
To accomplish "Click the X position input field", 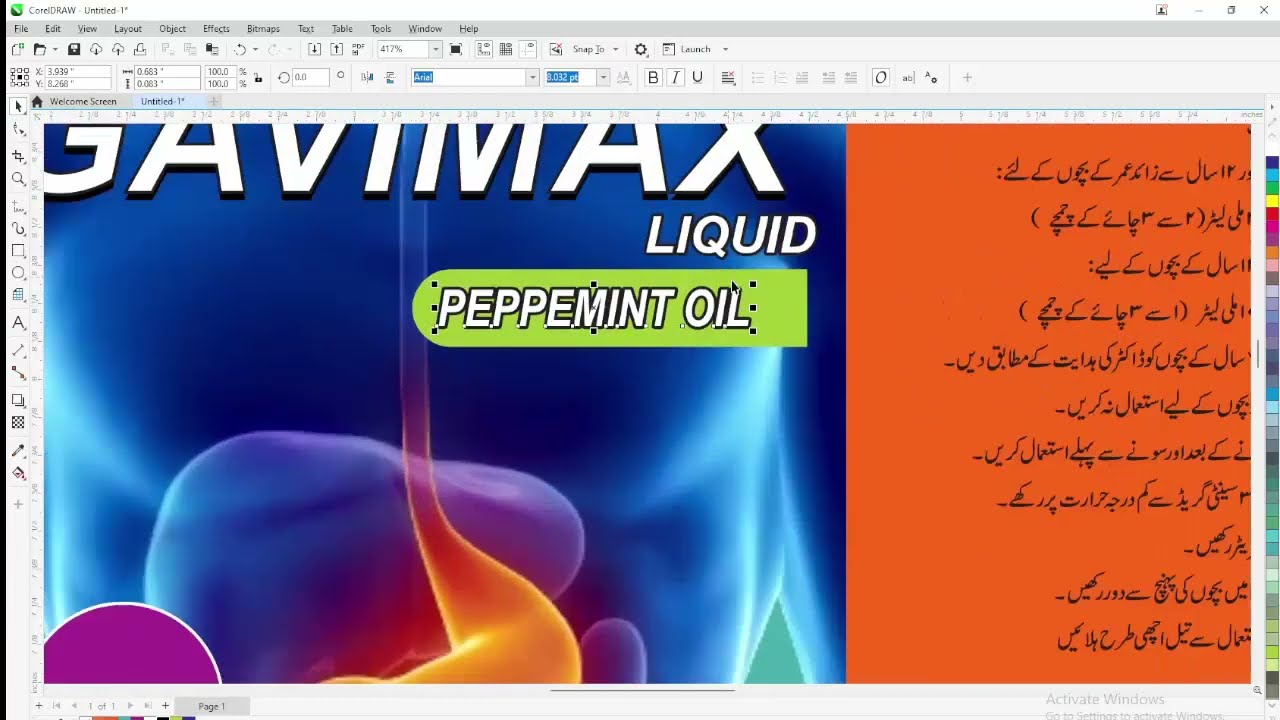I will click(77, 72).
